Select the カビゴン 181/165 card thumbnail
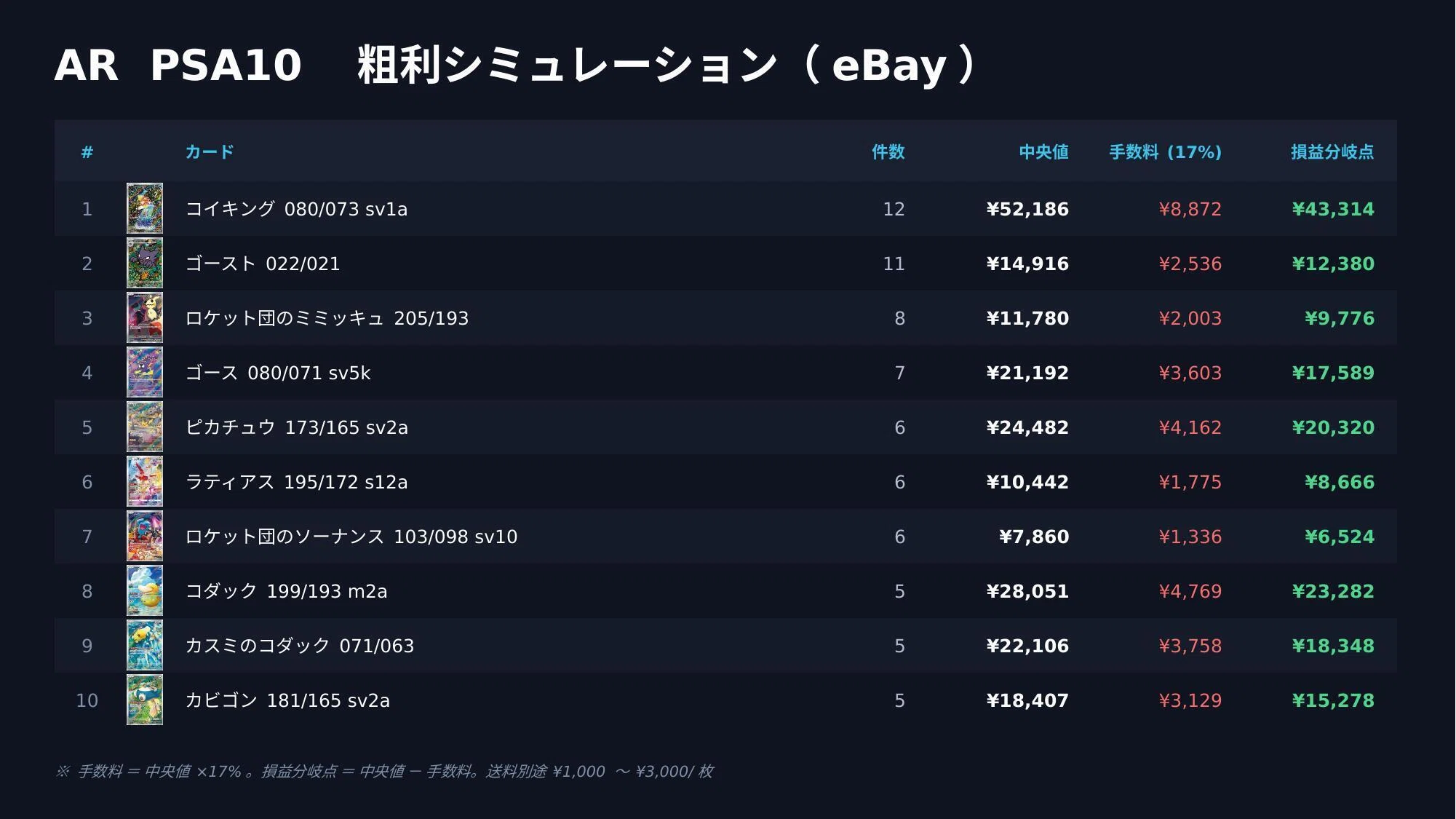The width and height of the screenshot is (1456, 819). [x=145, y=700]
